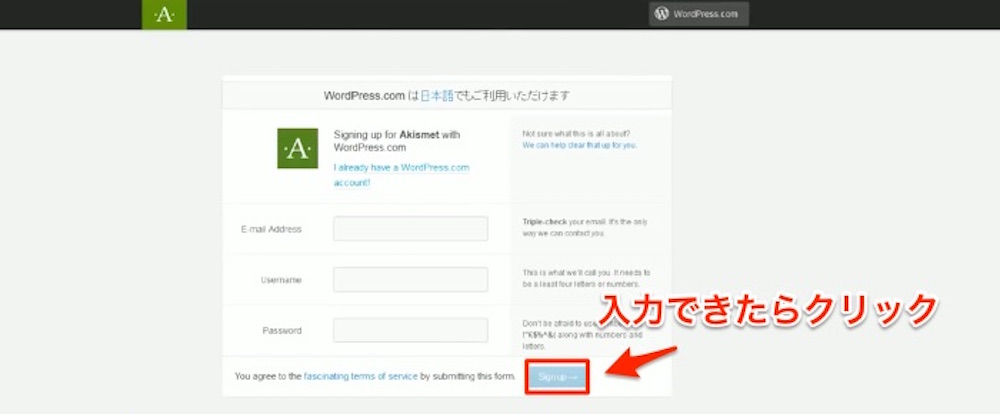This screenshot has height=414, width=1000.
Task: Focus the Username input field
Action: [411, 279]
